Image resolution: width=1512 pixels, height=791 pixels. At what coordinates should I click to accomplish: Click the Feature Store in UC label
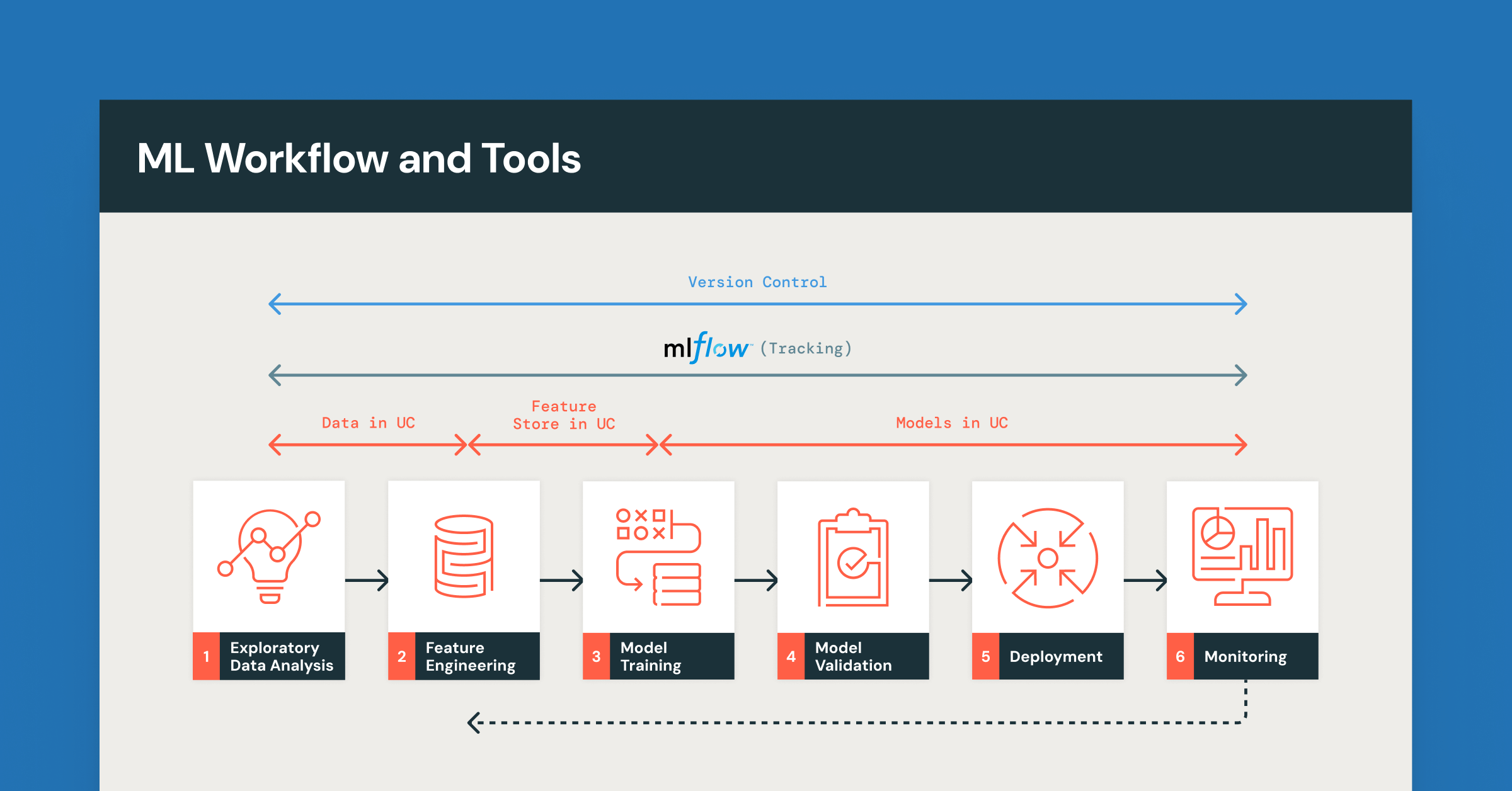(564, 415)
